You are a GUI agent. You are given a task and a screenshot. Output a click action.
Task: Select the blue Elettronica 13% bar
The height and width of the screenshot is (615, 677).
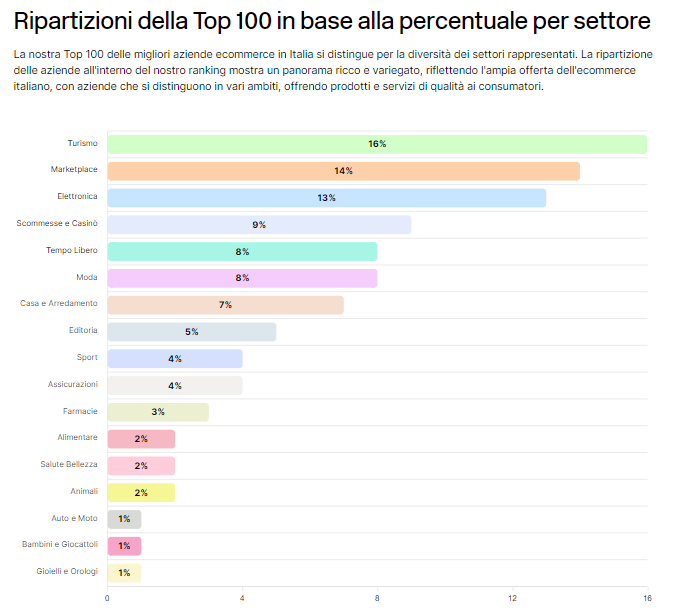coord(326,198)
